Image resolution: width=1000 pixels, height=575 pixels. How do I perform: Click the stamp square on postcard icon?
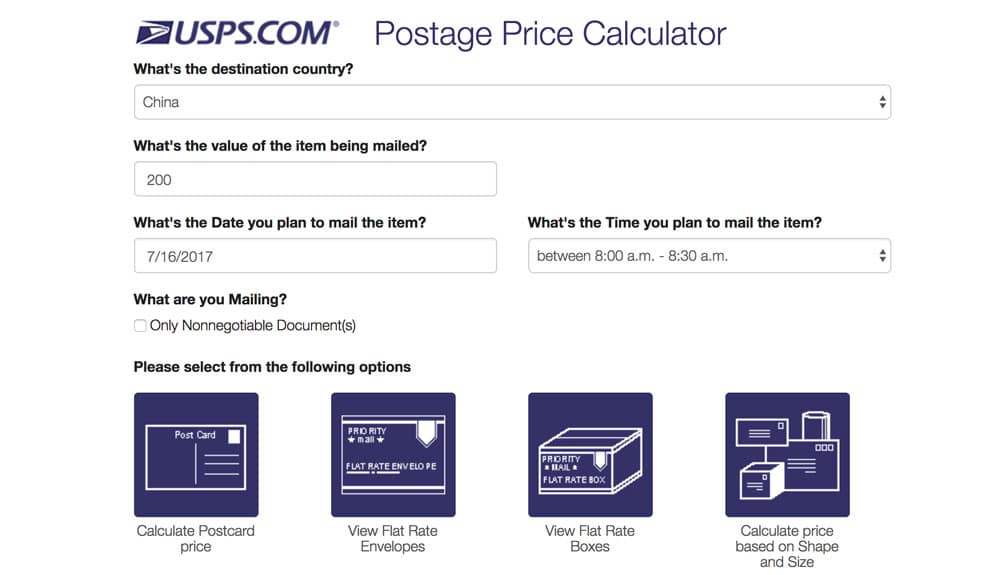(234, 436)
